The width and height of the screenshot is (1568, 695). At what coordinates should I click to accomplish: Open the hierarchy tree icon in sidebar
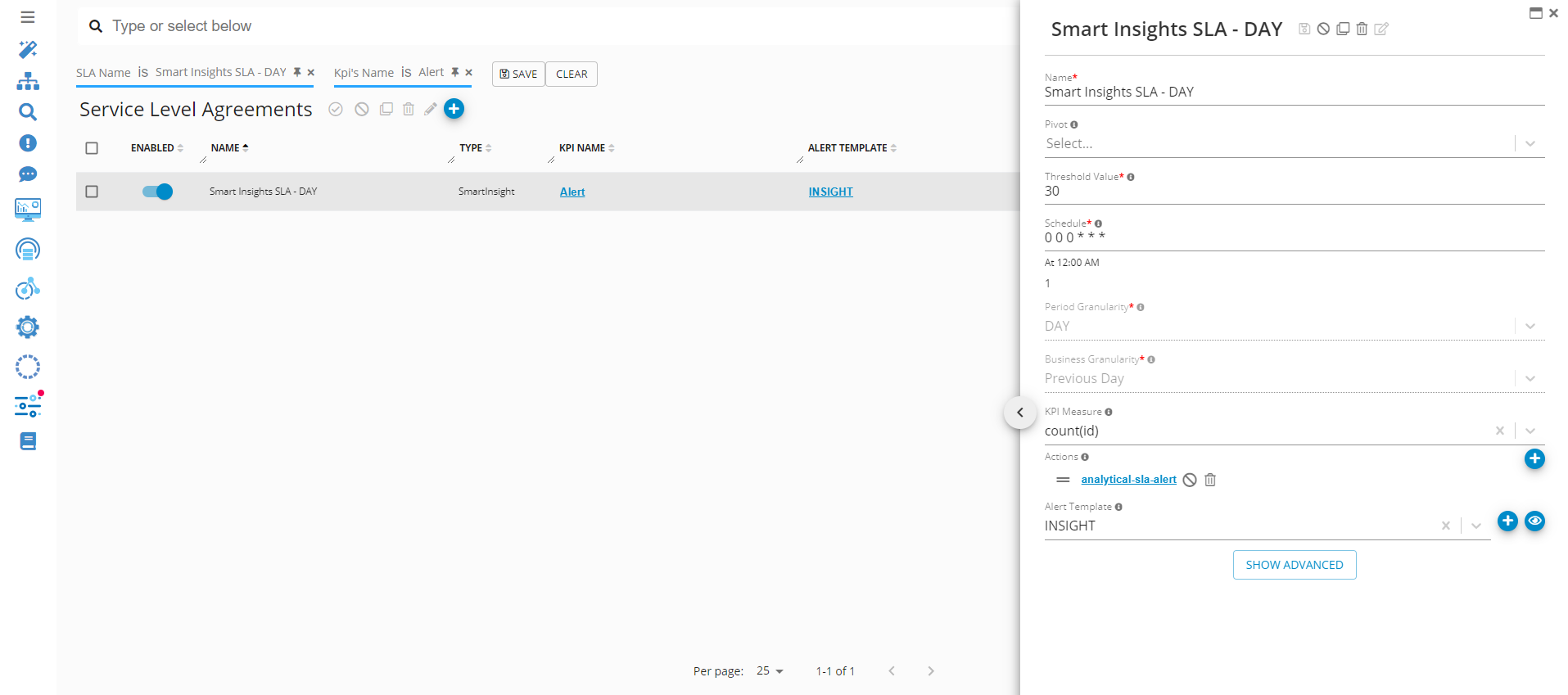pyautogui.click(x=28, y=81)
